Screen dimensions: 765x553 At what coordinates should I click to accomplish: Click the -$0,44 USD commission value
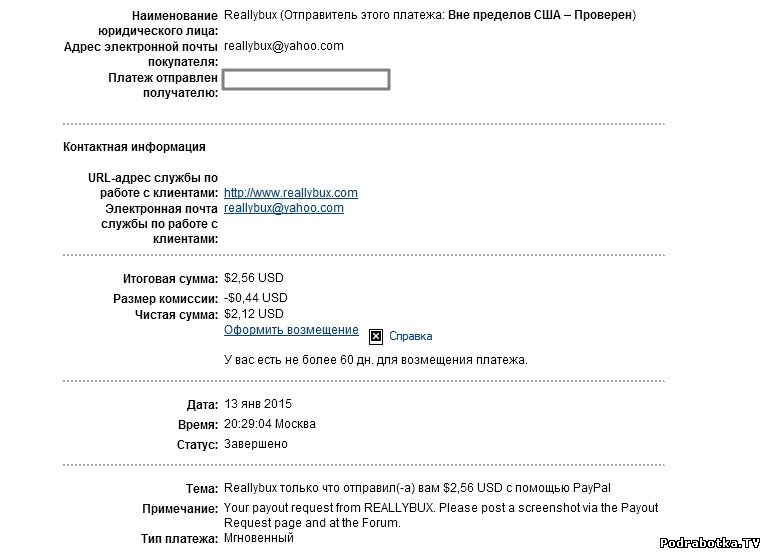(256, 298)
